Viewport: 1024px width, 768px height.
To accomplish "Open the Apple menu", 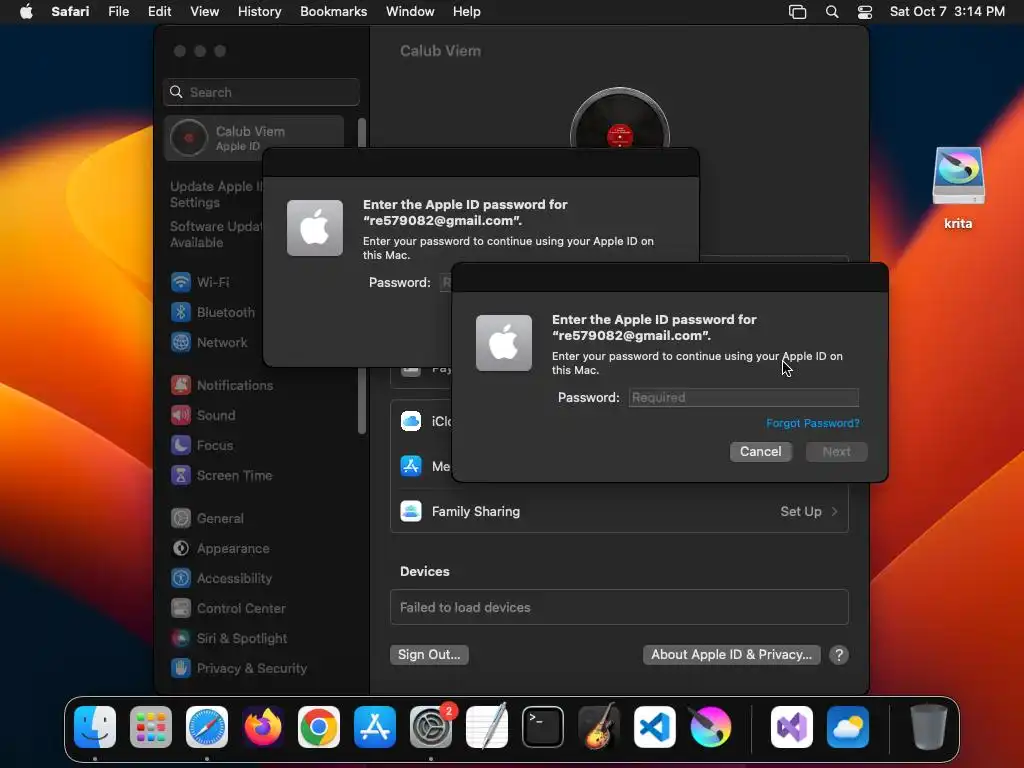I will point(26,12).
